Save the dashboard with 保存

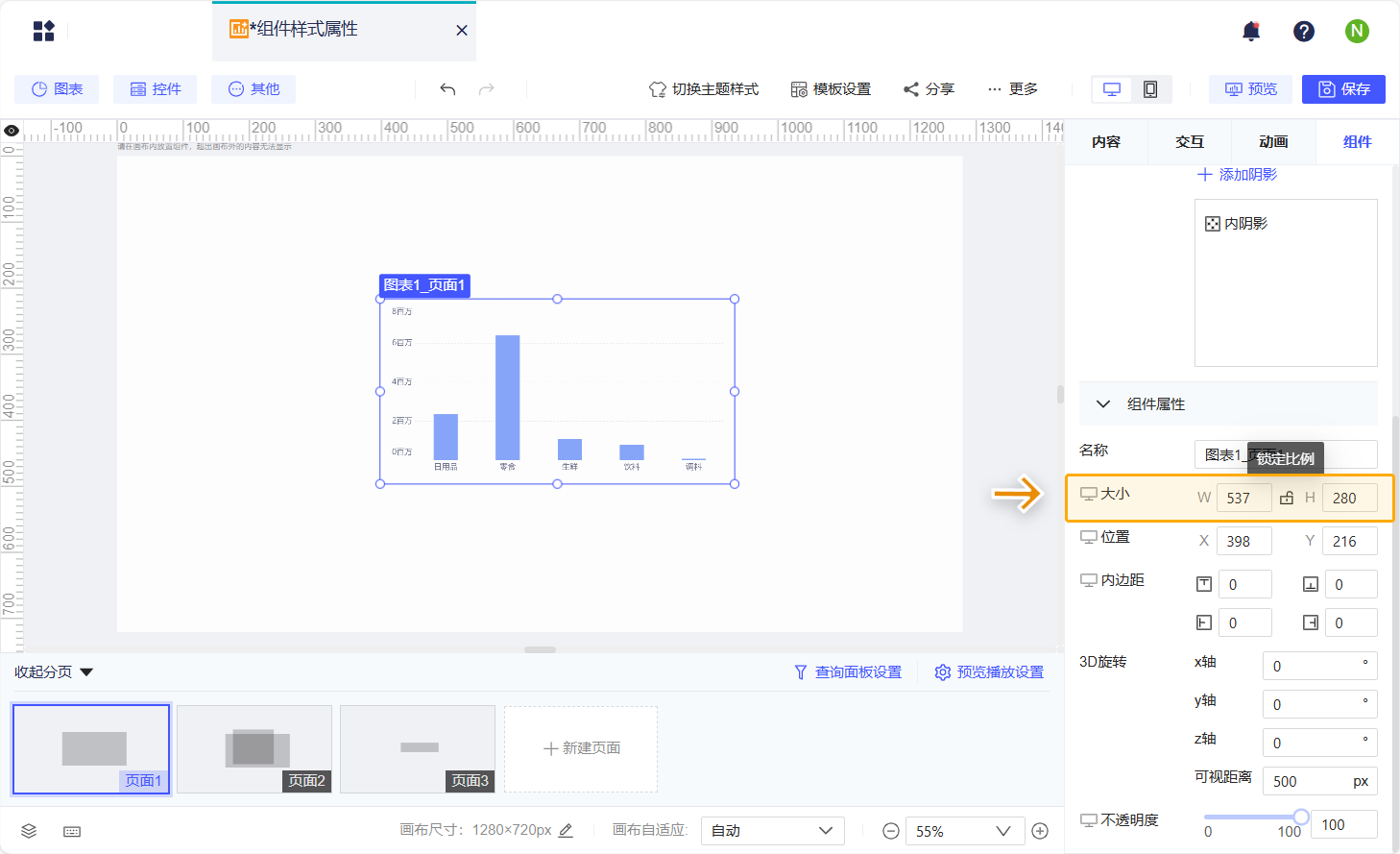1343,89
